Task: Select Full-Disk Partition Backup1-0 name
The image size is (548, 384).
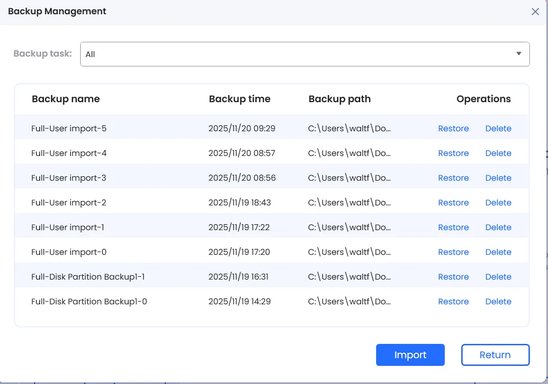Action: [x=89, y=302]
